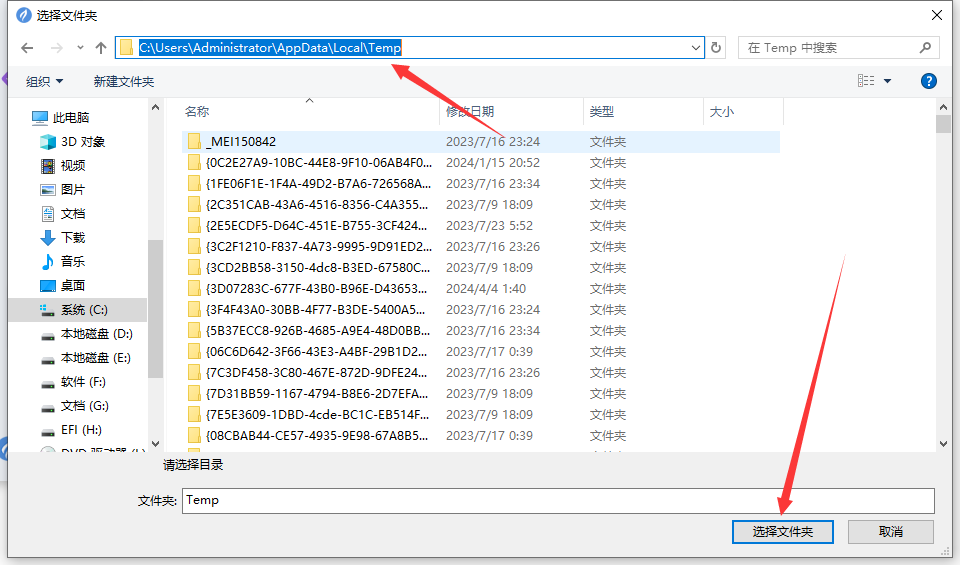The width and height of the screenshot is (960, 565).
Task: Click the view layout icon
Action: point(866,81)
